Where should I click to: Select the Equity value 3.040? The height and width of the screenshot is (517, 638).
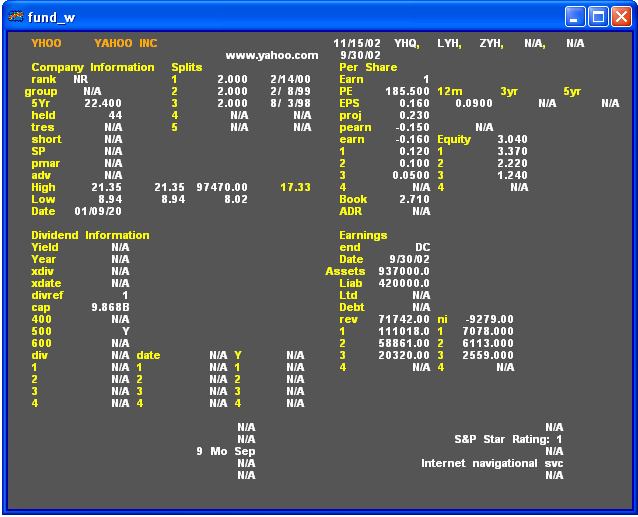coord(512,140)
